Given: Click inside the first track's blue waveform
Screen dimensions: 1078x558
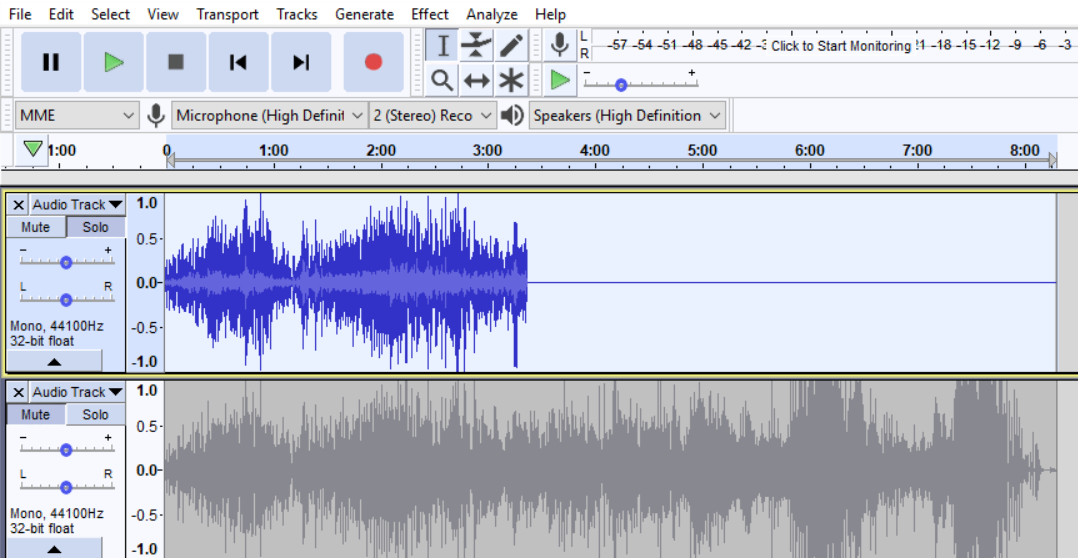Looking at the screenshot, I should 346,282.
